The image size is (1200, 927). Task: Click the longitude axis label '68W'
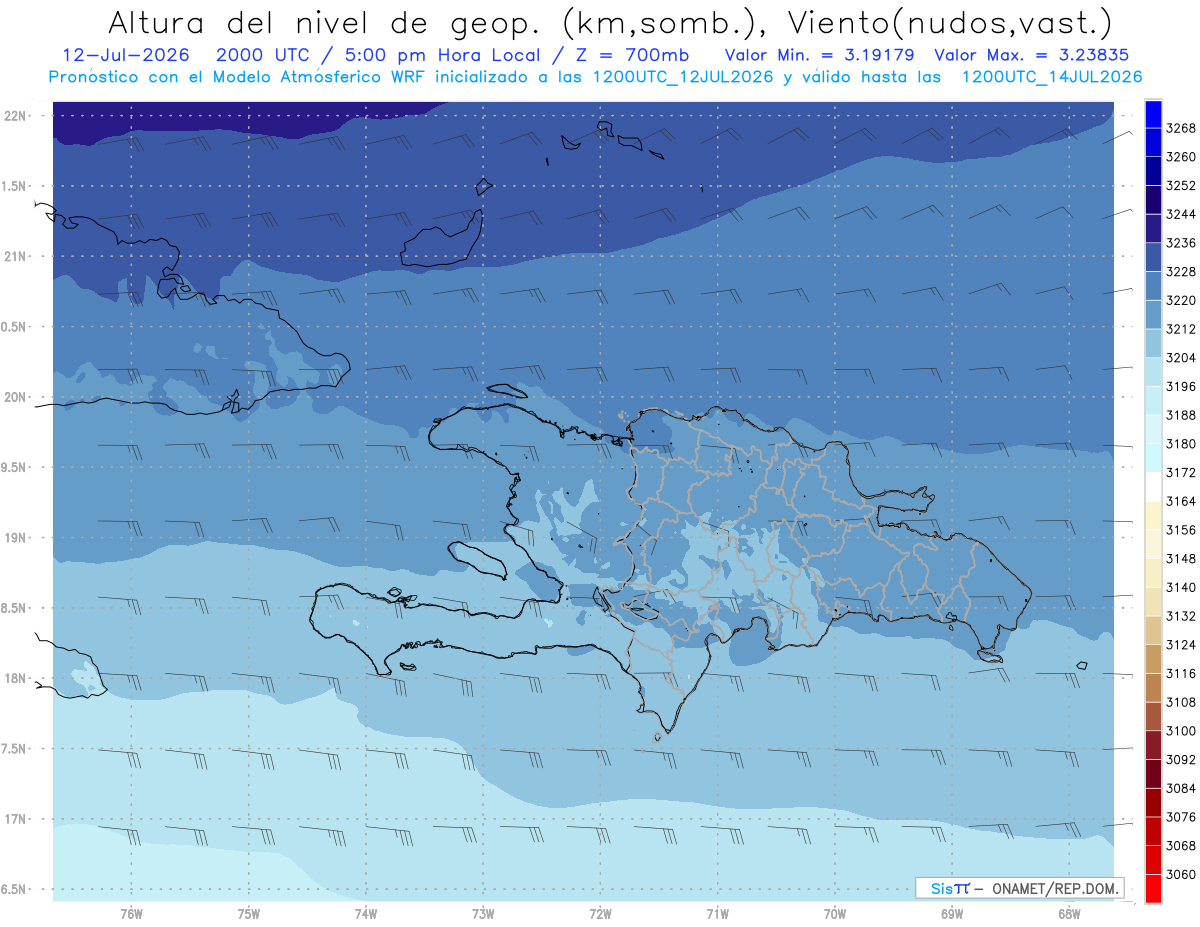pos(1068,914)
